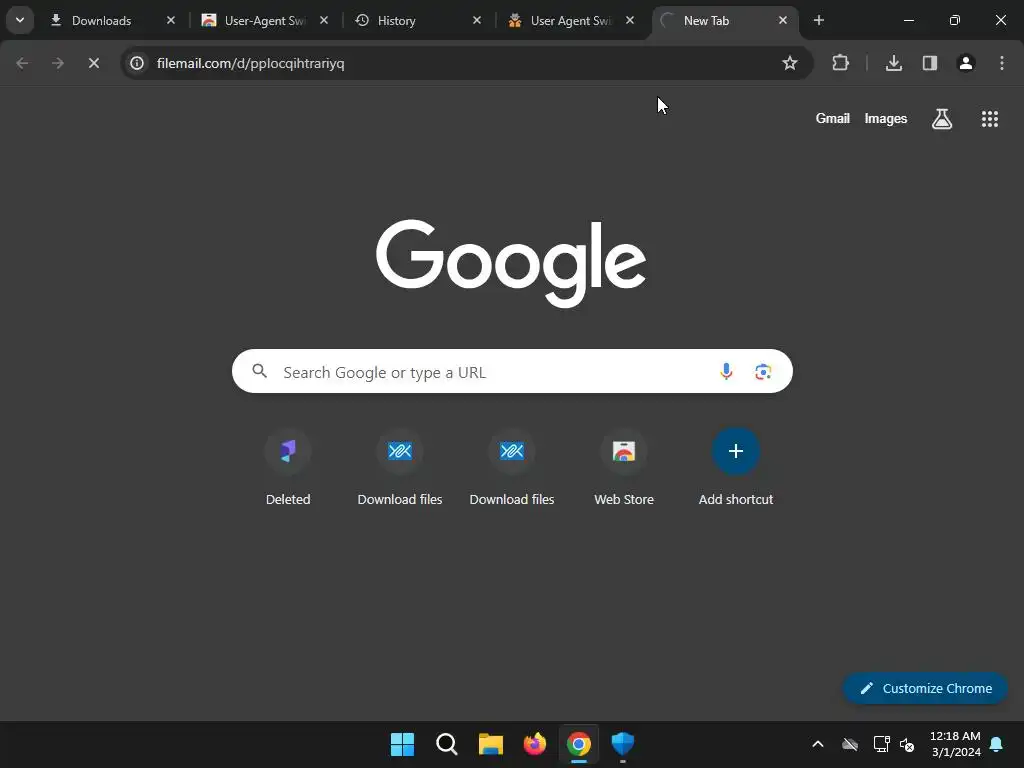The width and height of the screenshot is (1024, 768).
Task: Open Chrome three-dot menu
Action: (1002, 63)
